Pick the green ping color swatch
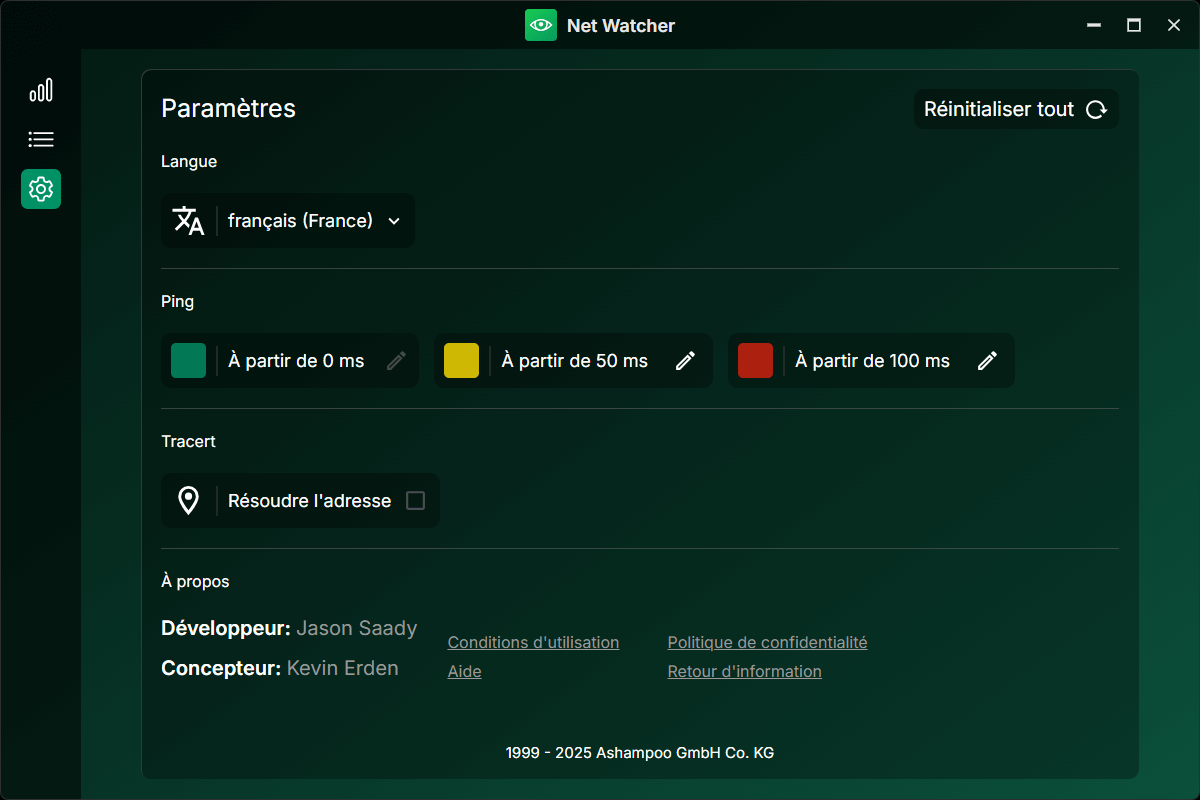 pos(188,361)
